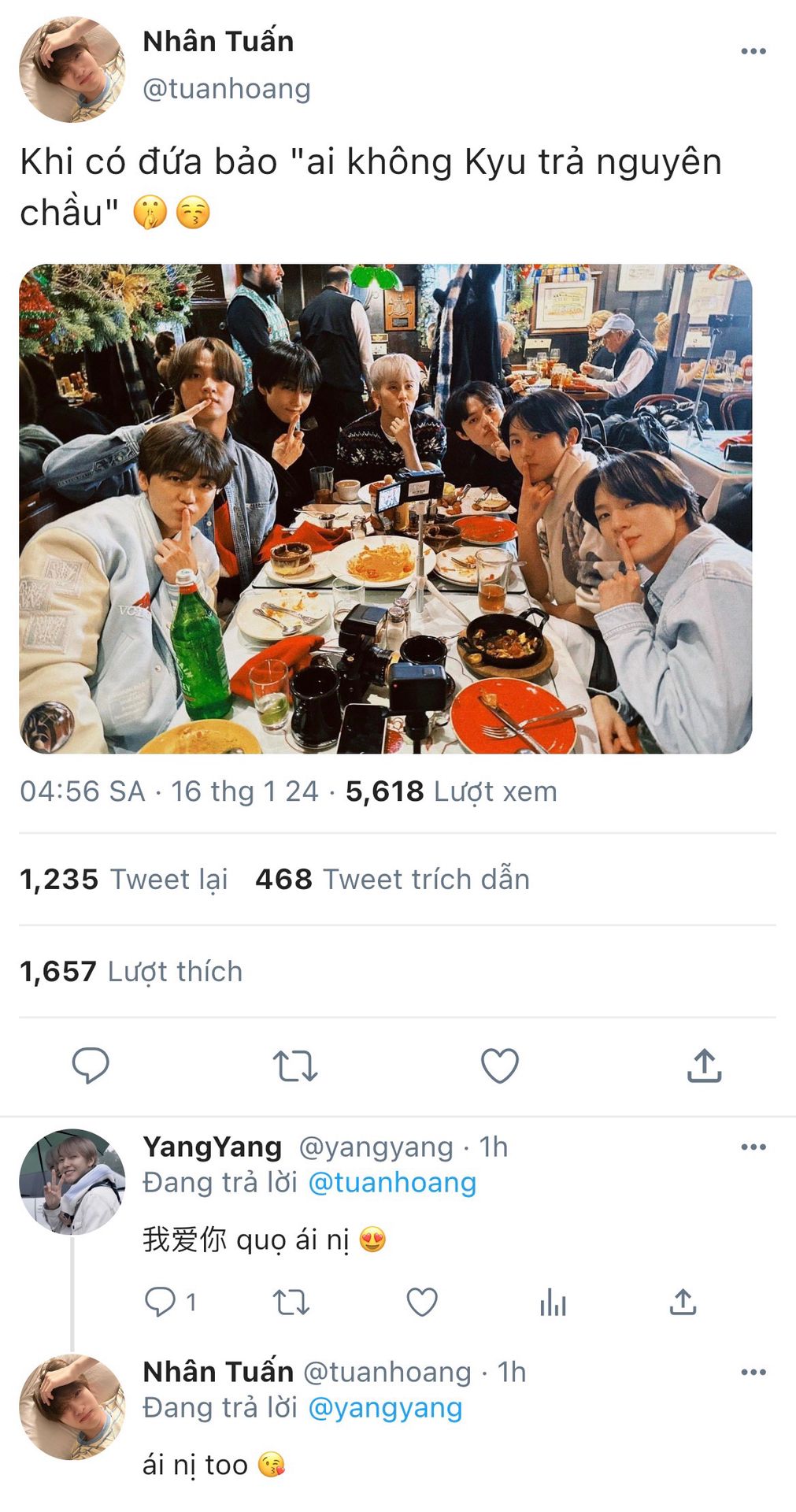This screenshot has width=796, height=1512.
Task: Open more options on YangYang's reply
Action: point(753,1147)
